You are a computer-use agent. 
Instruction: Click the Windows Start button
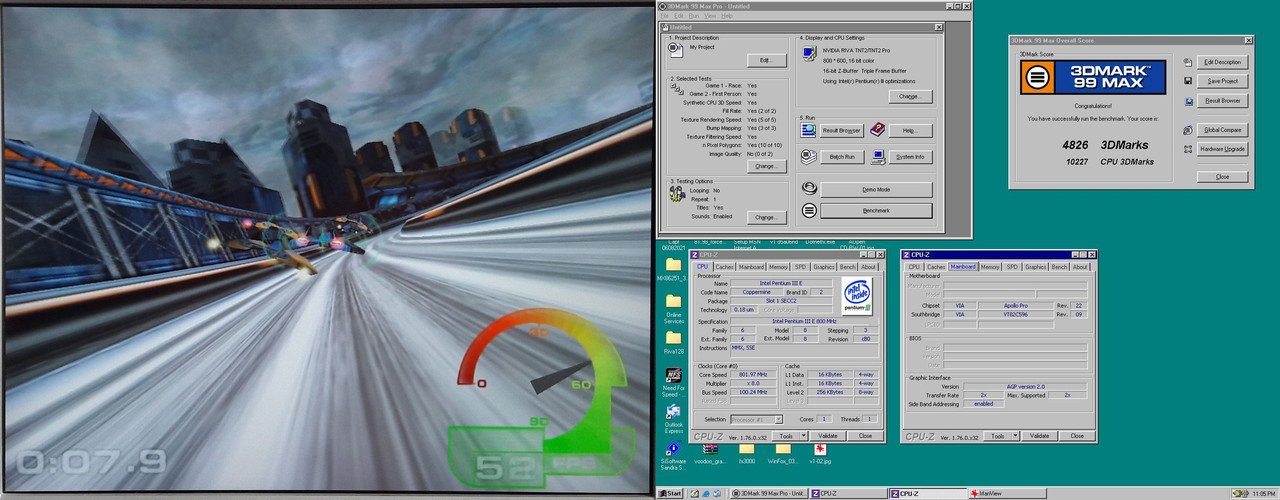pos(670,493)
